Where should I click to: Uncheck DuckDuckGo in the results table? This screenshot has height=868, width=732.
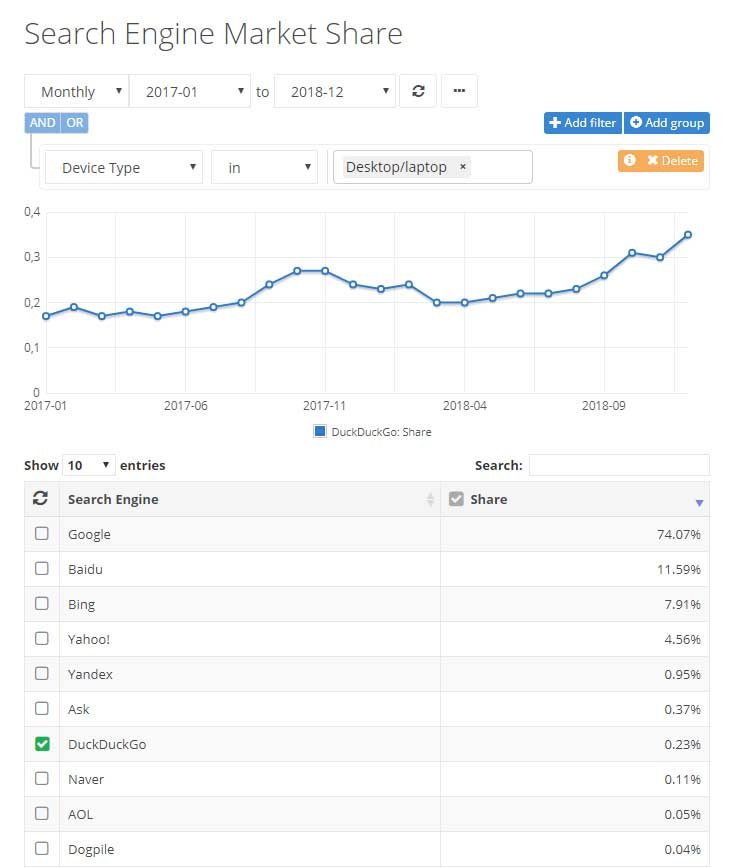point(41,744)
